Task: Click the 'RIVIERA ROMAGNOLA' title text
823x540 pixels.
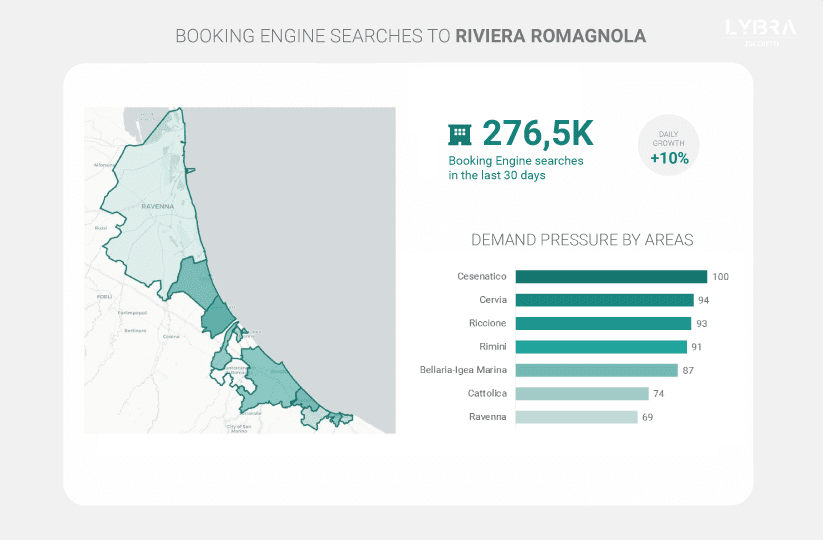Action: [x=551, y=36]
